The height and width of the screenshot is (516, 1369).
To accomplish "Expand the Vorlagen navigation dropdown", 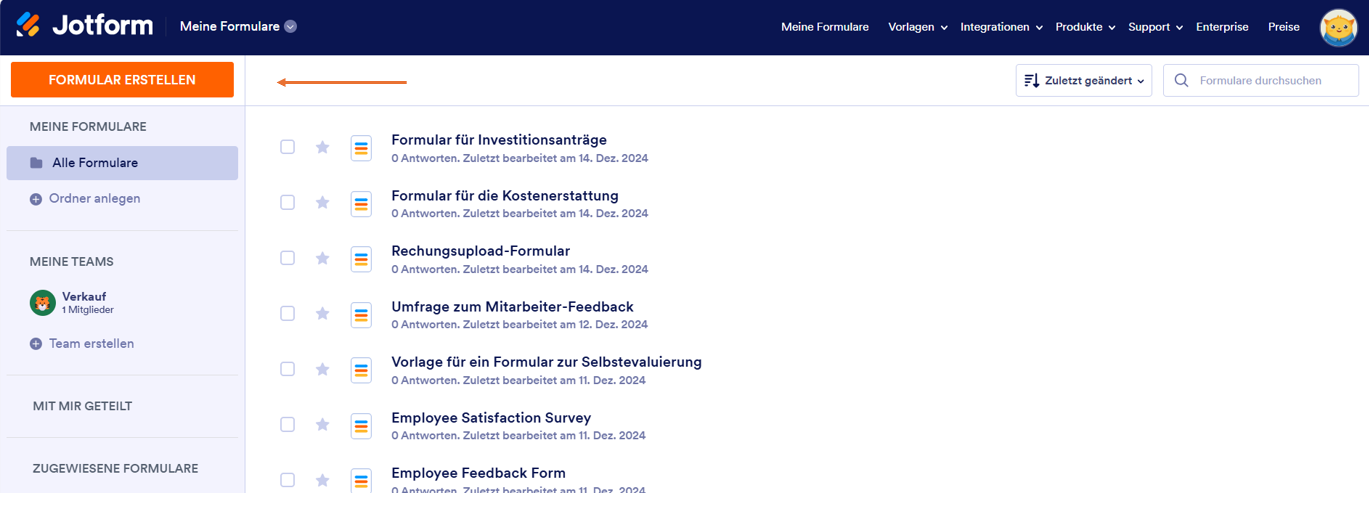I will [x=917, y=27].
